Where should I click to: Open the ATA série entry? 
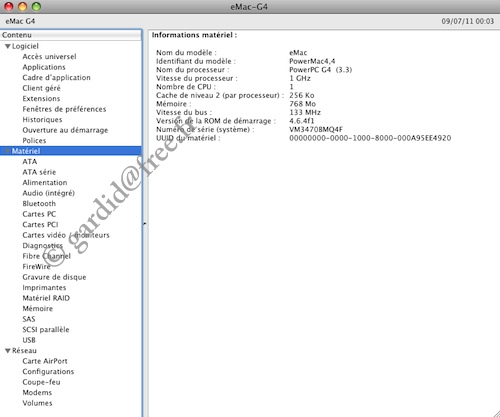(x=39, y=172)
